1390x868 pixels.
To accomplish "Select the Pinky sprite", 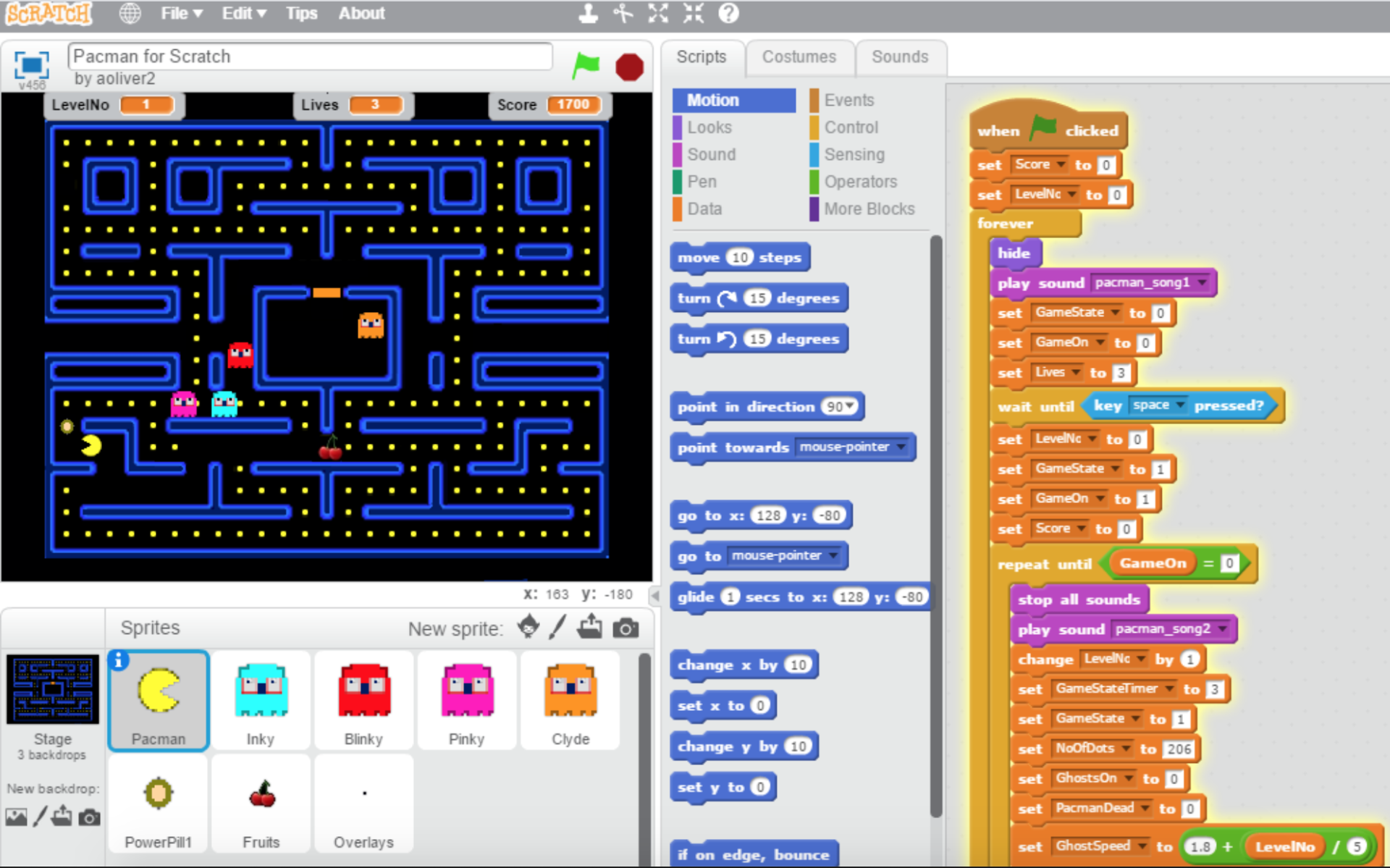I will click(467, 700).
